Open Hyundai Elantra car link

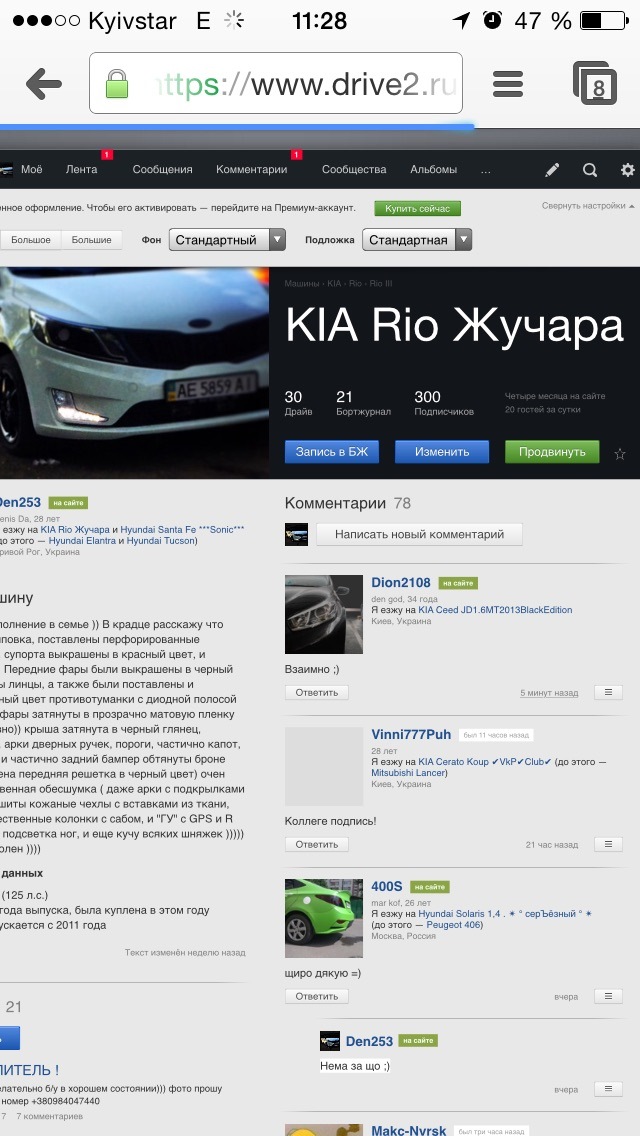[80, 540]
